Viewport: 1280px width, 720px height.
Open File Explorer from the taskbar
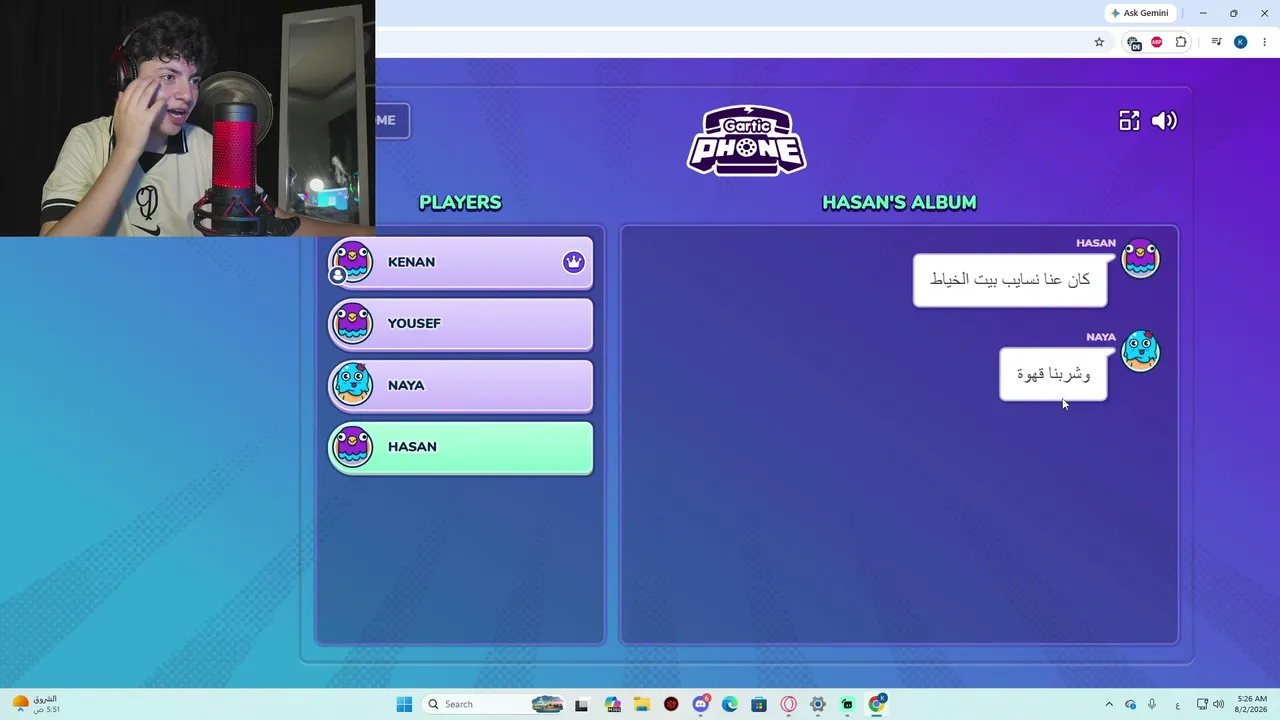[x=642, y=704]
